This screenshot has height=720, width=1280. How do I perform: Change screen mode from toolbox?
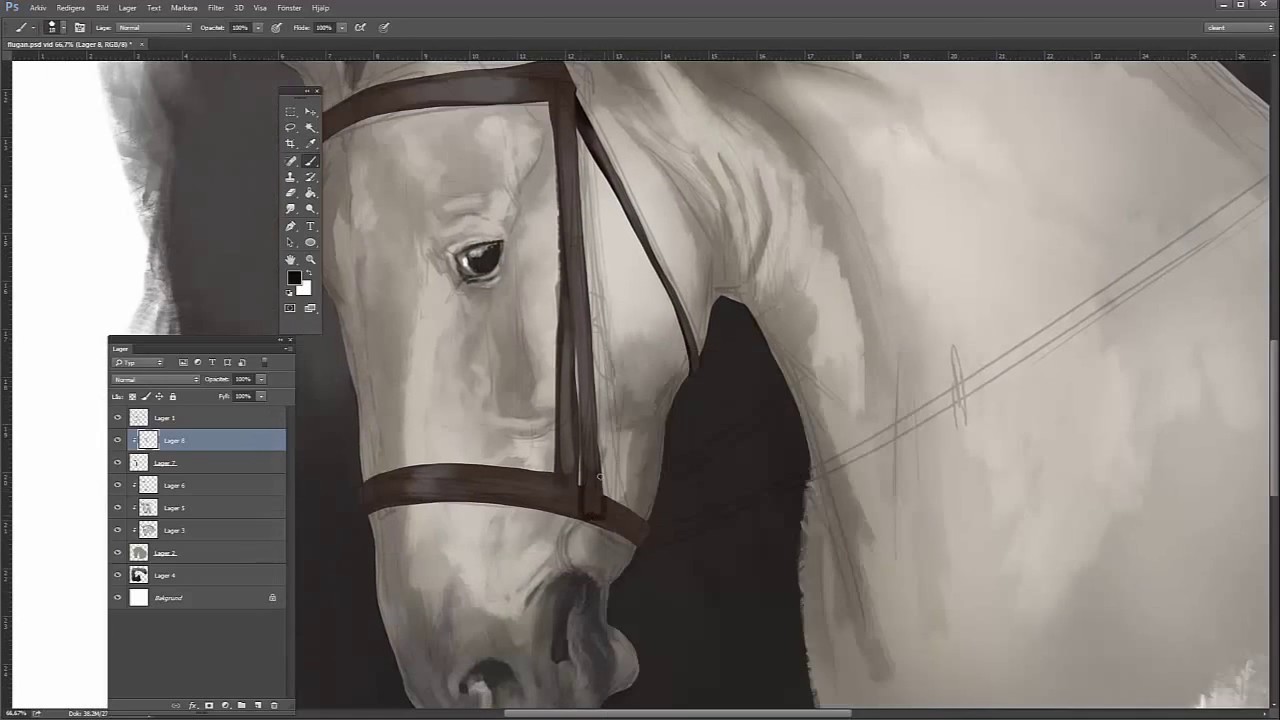(x=310, y=308)
